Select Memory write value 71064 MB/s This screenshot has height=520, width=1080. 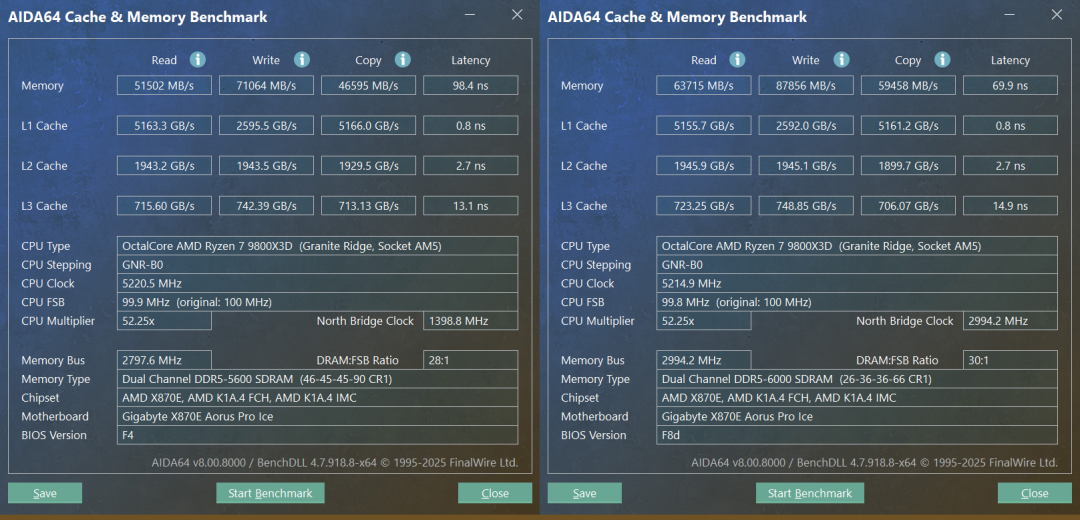click(266, 85)
